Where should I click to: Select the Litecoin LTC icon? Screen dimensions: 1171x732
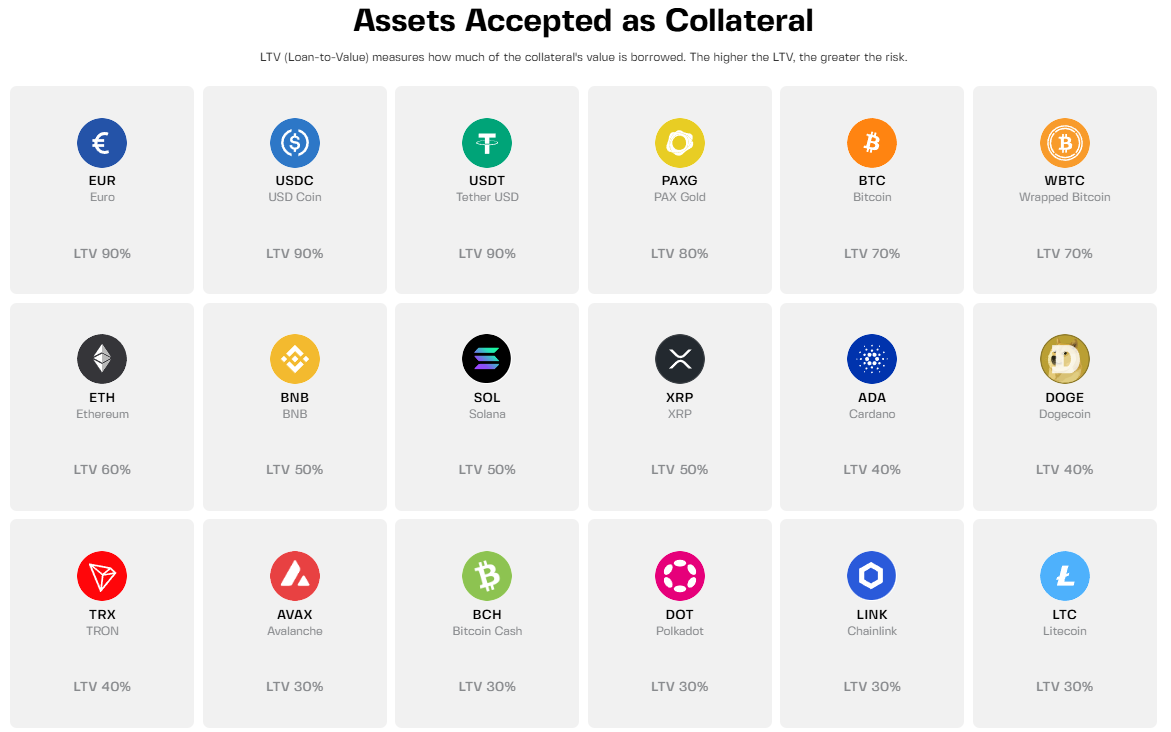click(1065, 576)
